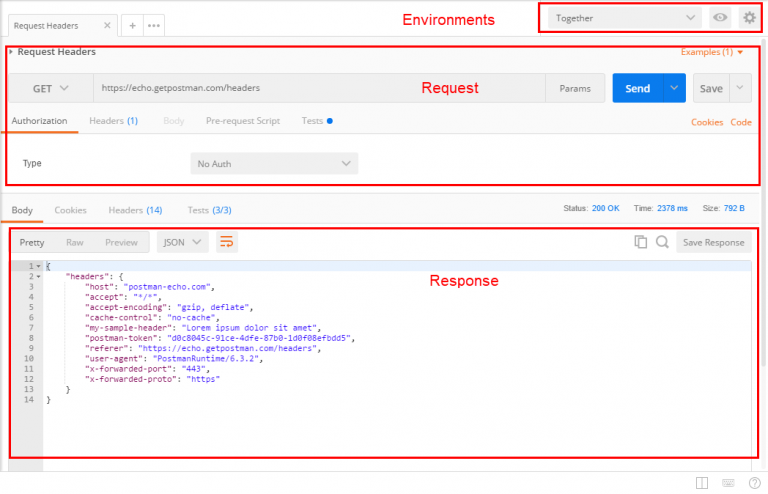Open the Pre-request Script tab
Image resolution: width=768 pixels, height=494 pixels.
coord(243,121)
